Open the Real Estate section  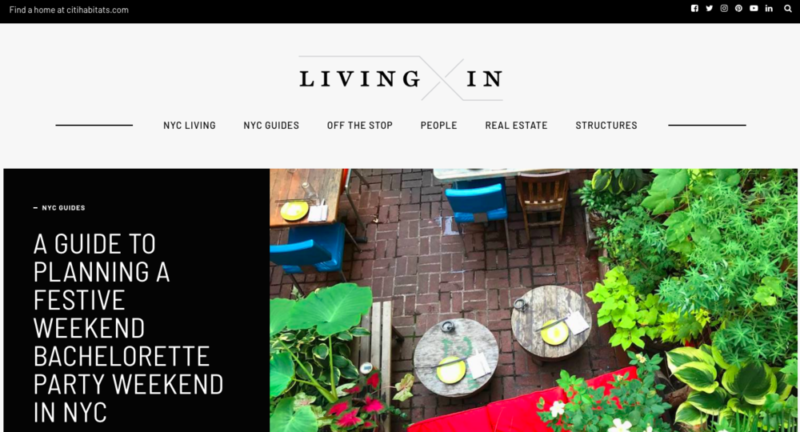(x=516, y=125)
